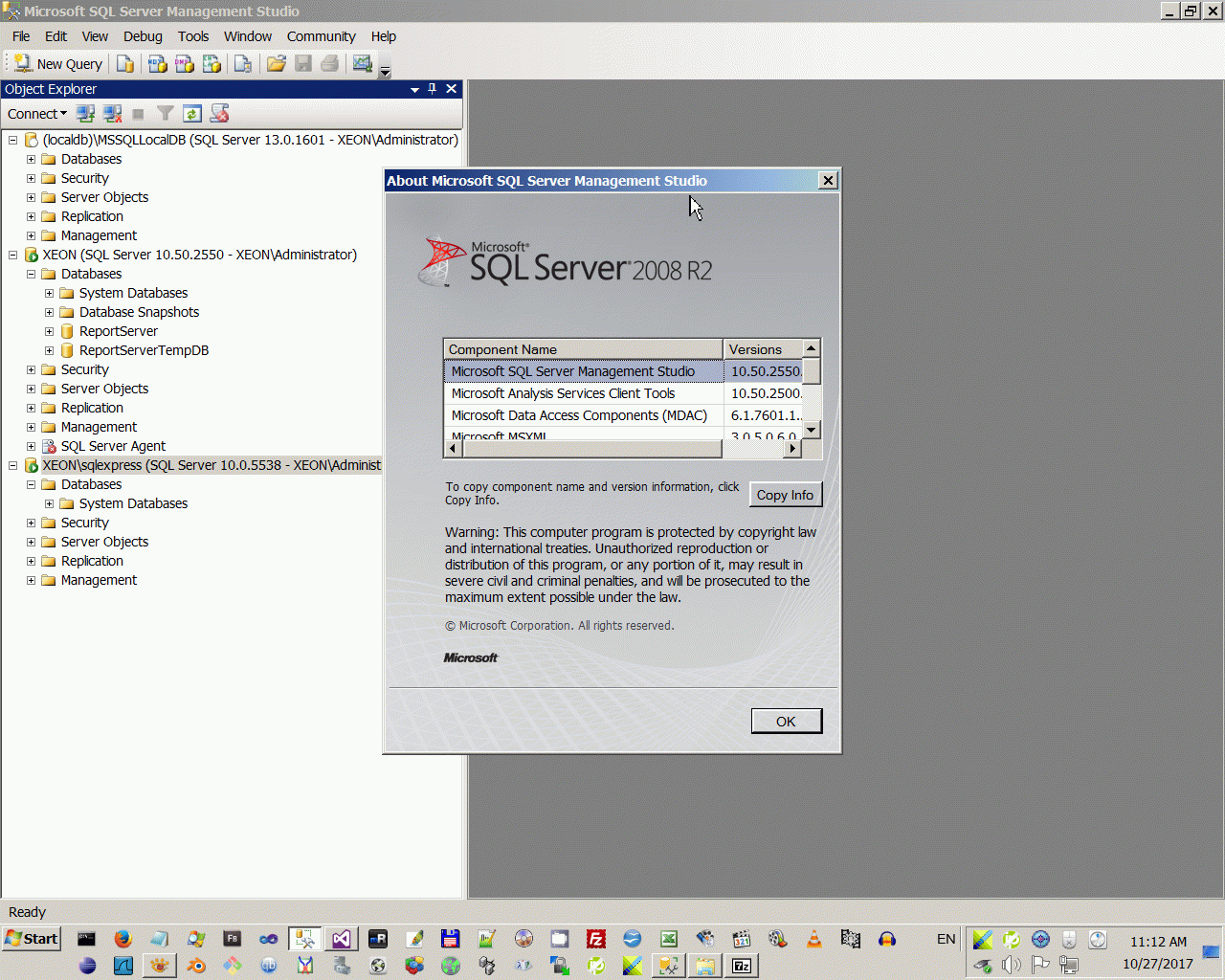
Task: Click the component list scroll up arrow
Action: 812,348
